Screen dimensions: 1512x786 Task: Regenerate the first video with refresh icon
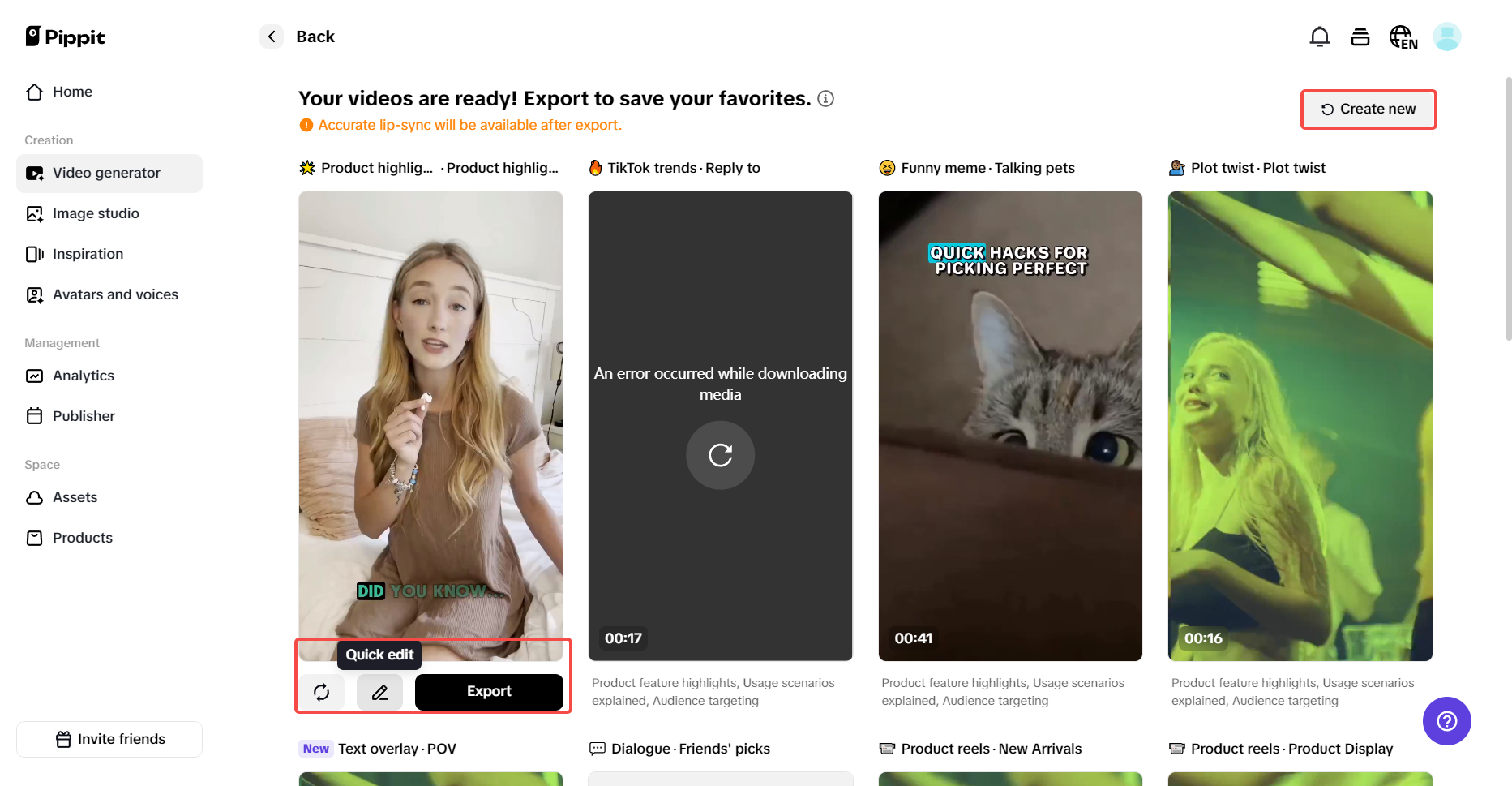pos(322,692)
